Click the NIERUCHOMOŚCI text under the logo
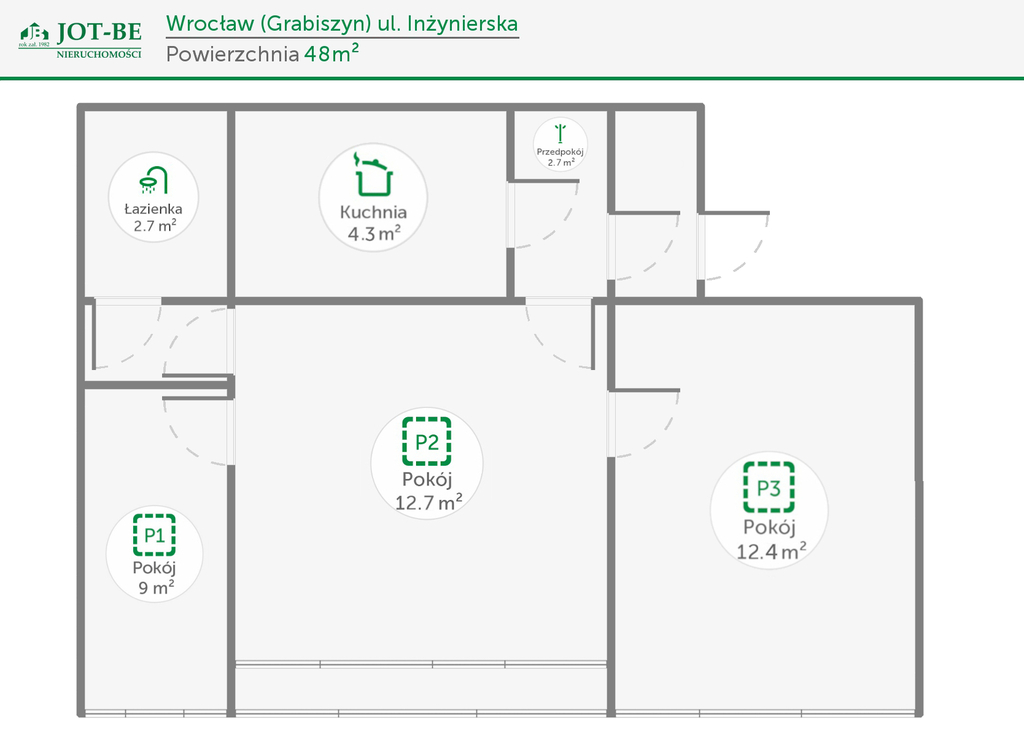The width and height of the screenshot is (1024, 756). click(x=99, y=54)
